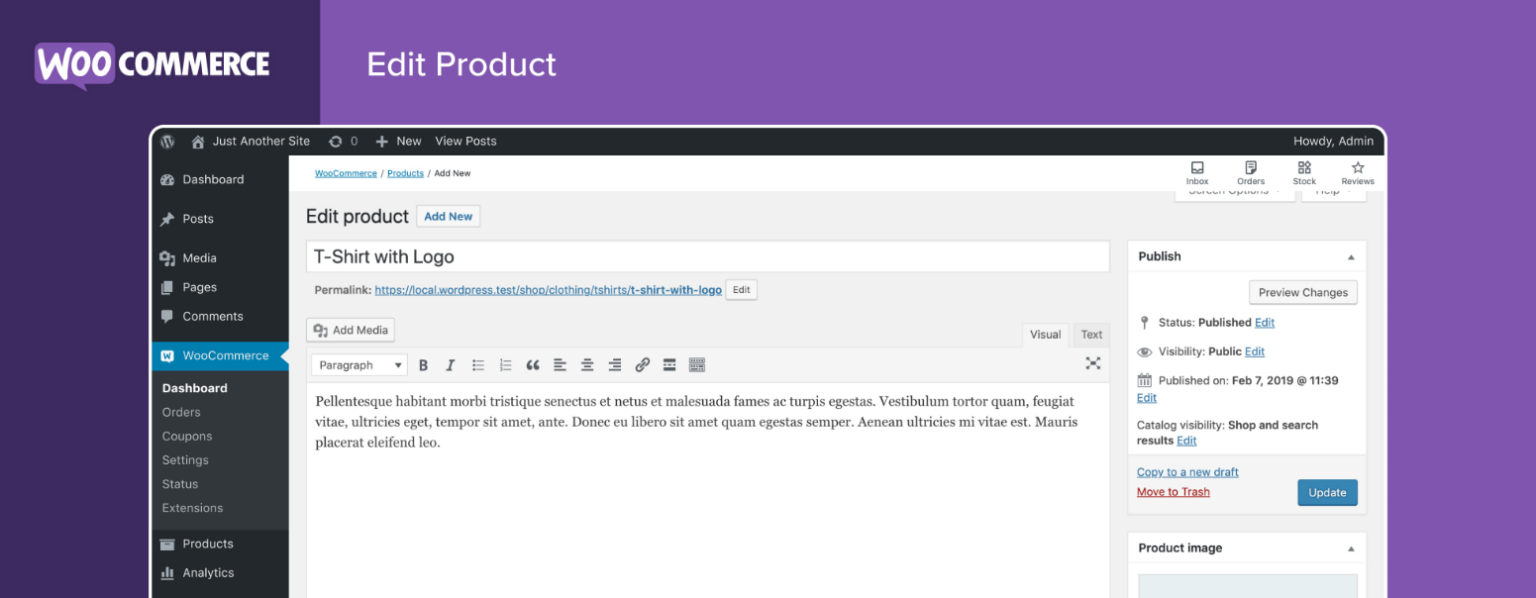Switch to the Visual editor tab
1536x598 pixels.
coord(1045,334)
